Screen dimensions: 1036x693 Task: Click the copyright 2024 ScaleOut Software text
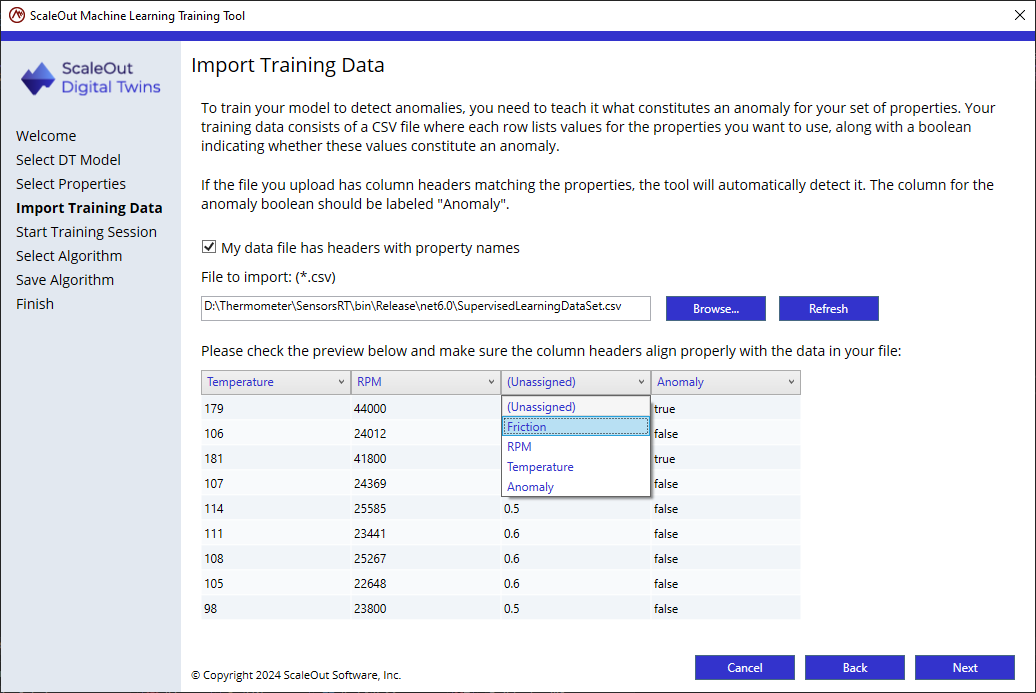[x=296, y=675]
